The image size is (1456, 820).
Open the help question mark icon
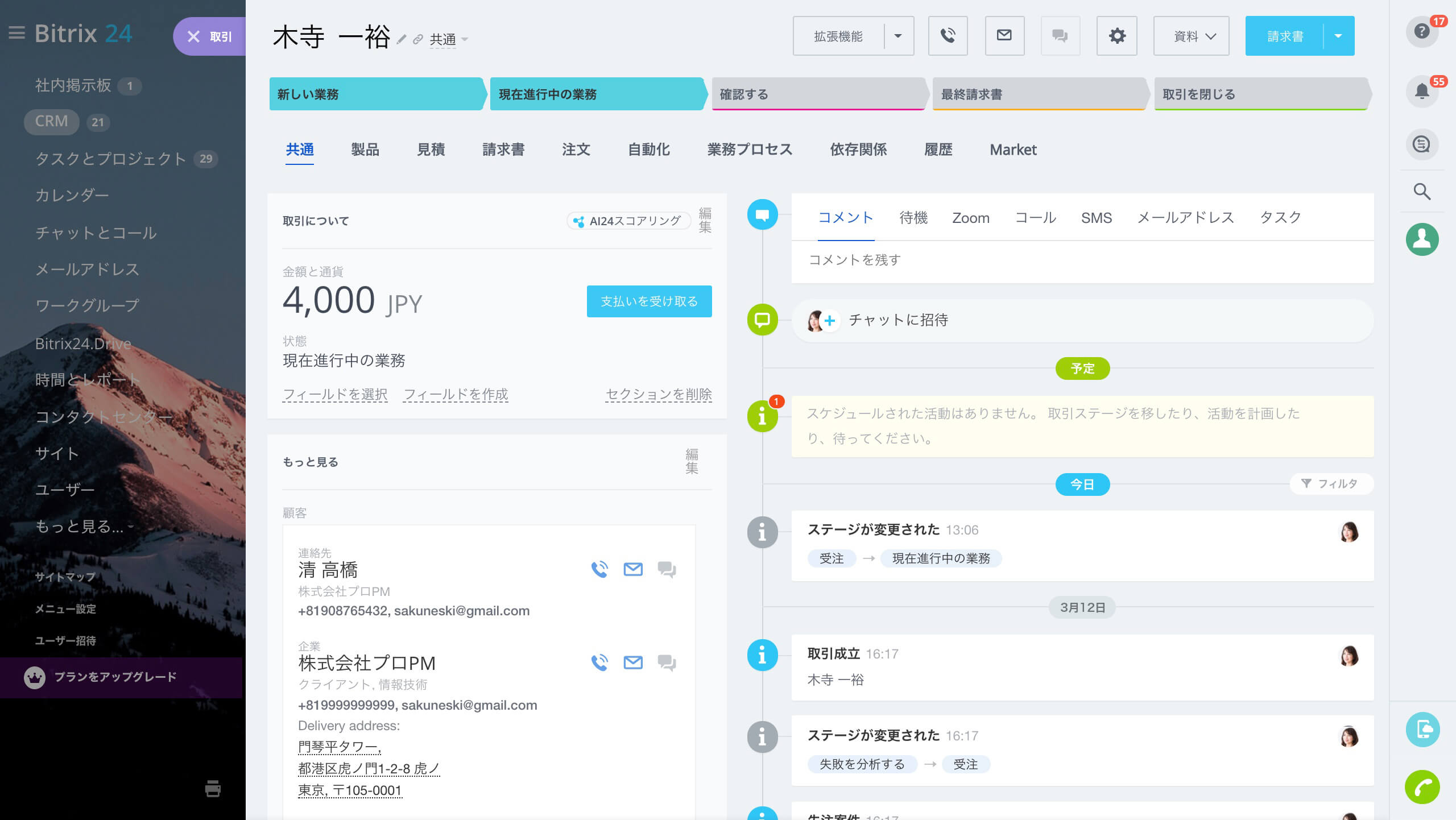[1422, 31]
